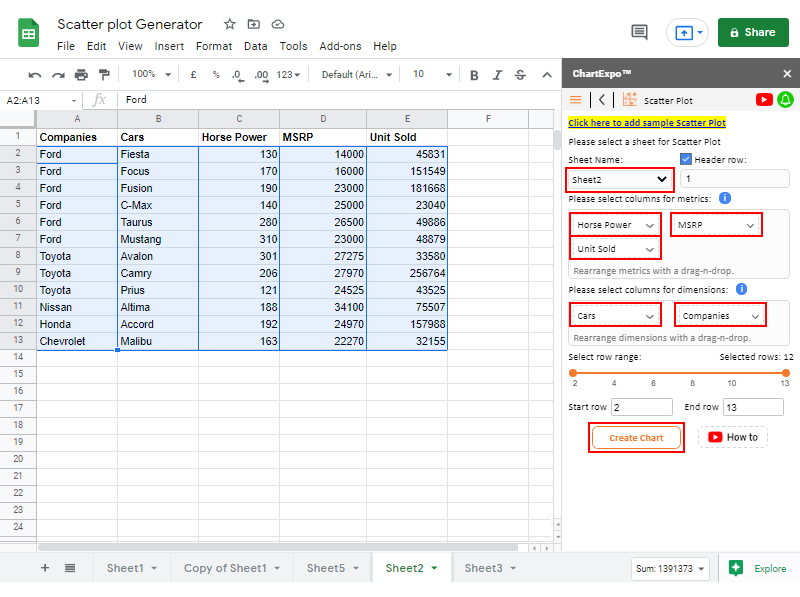Increase decimal places
This screenshot has width=800, height=597.
pos(262,75)
